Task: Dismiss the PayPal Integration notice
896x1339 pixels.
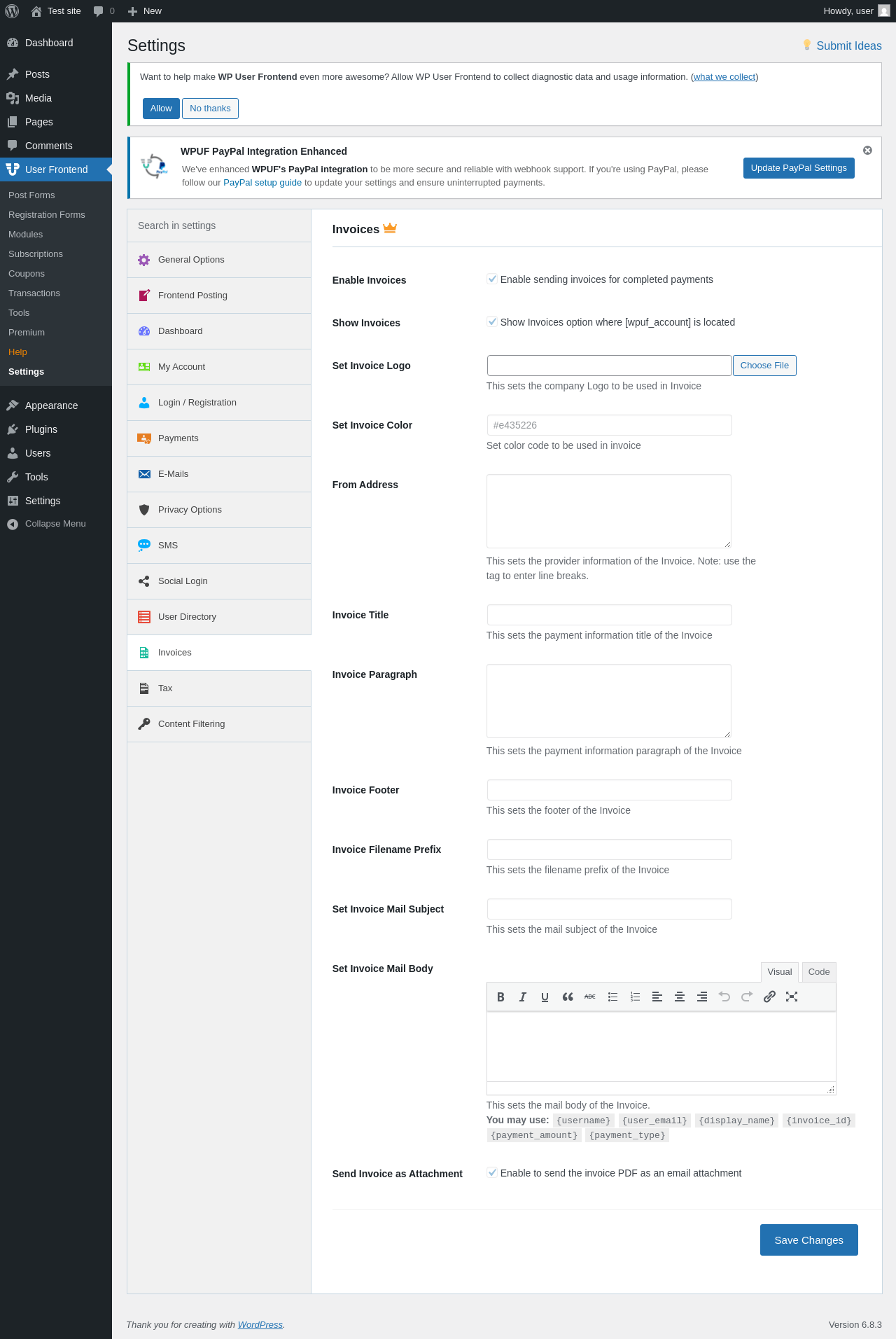Action: [x=867, y=151]
